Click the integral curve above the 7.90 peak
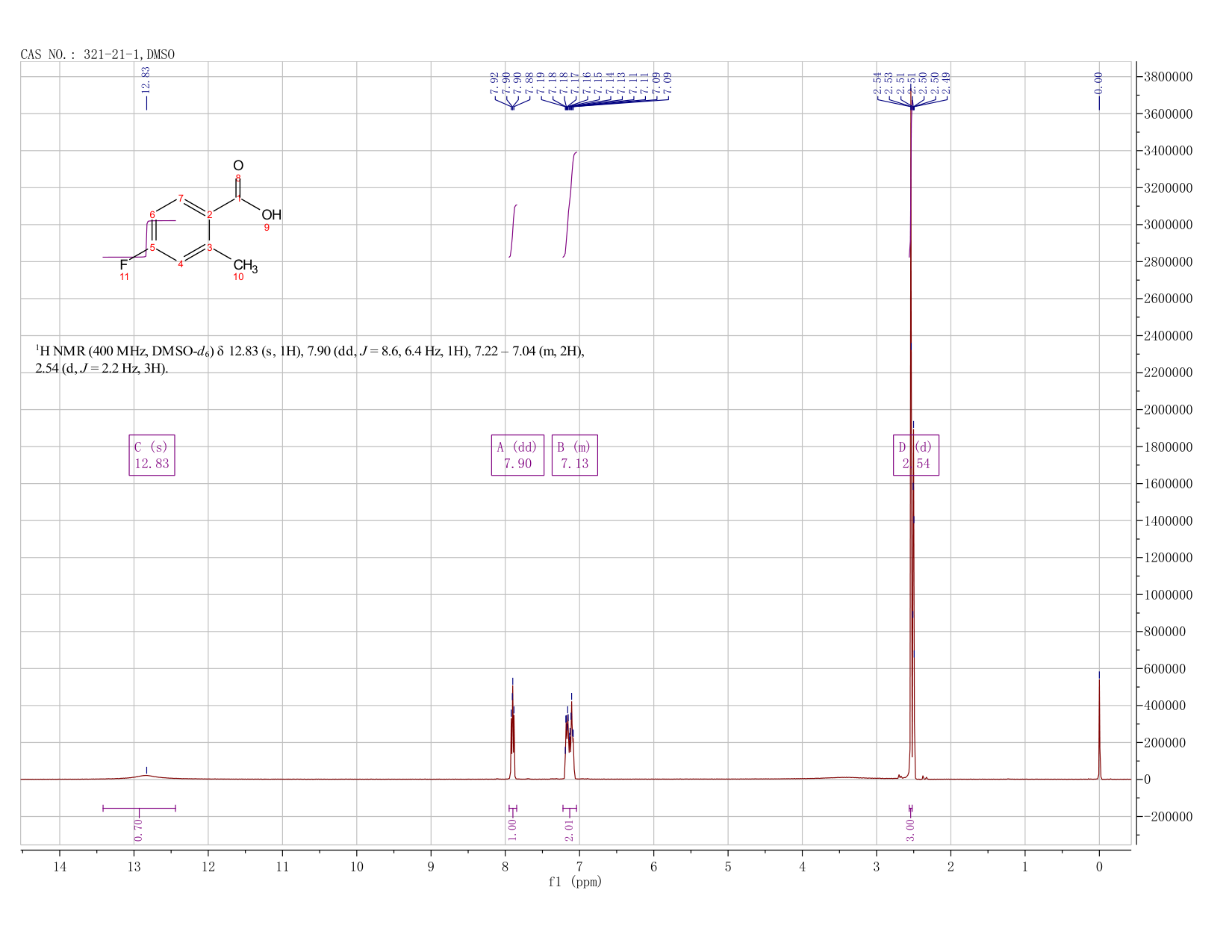 513,230
